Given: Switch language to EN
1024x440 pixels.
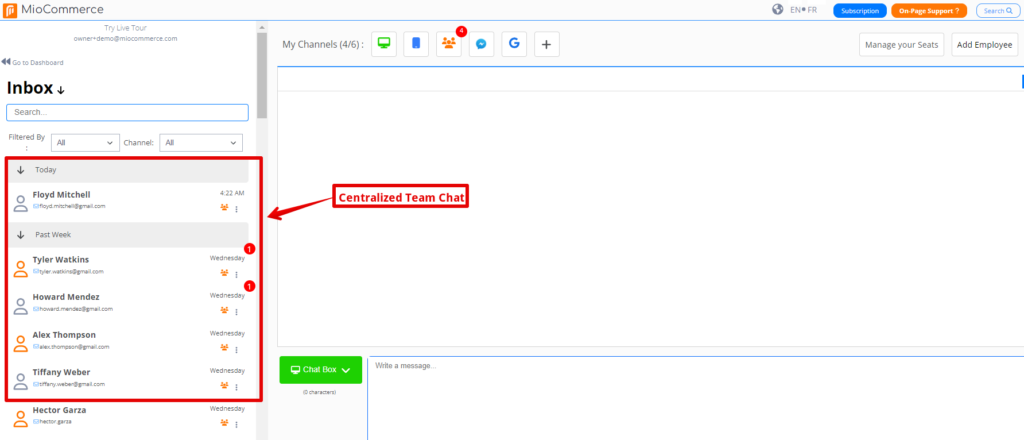Looking at the screenshot, I should pos(795,10).
